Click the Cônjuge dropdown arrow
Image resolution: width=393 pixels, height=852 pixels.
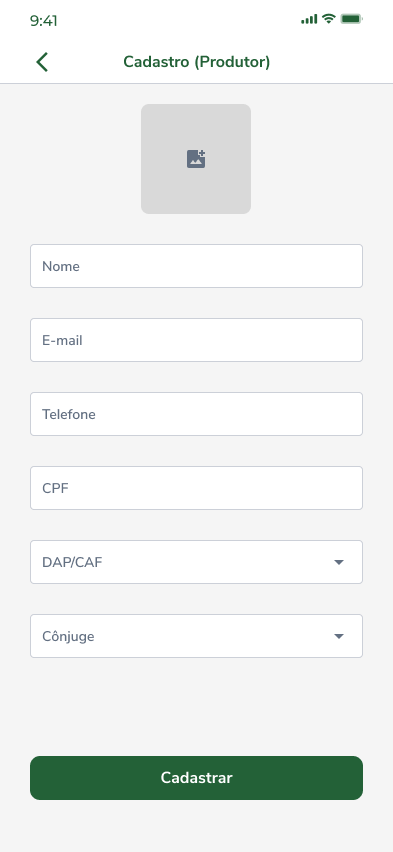tap(339, 636)
